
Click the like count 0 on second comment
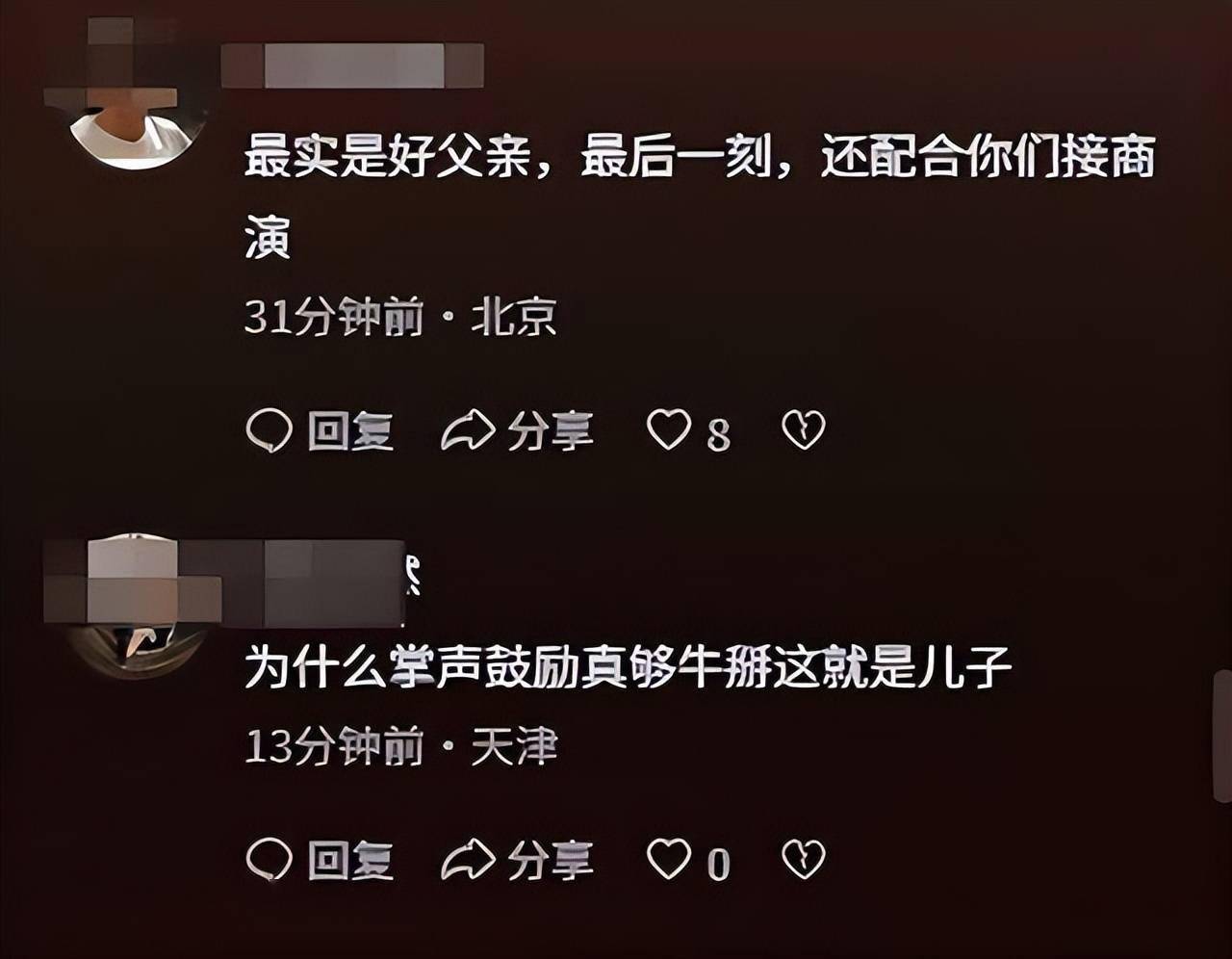pos(718,864)
